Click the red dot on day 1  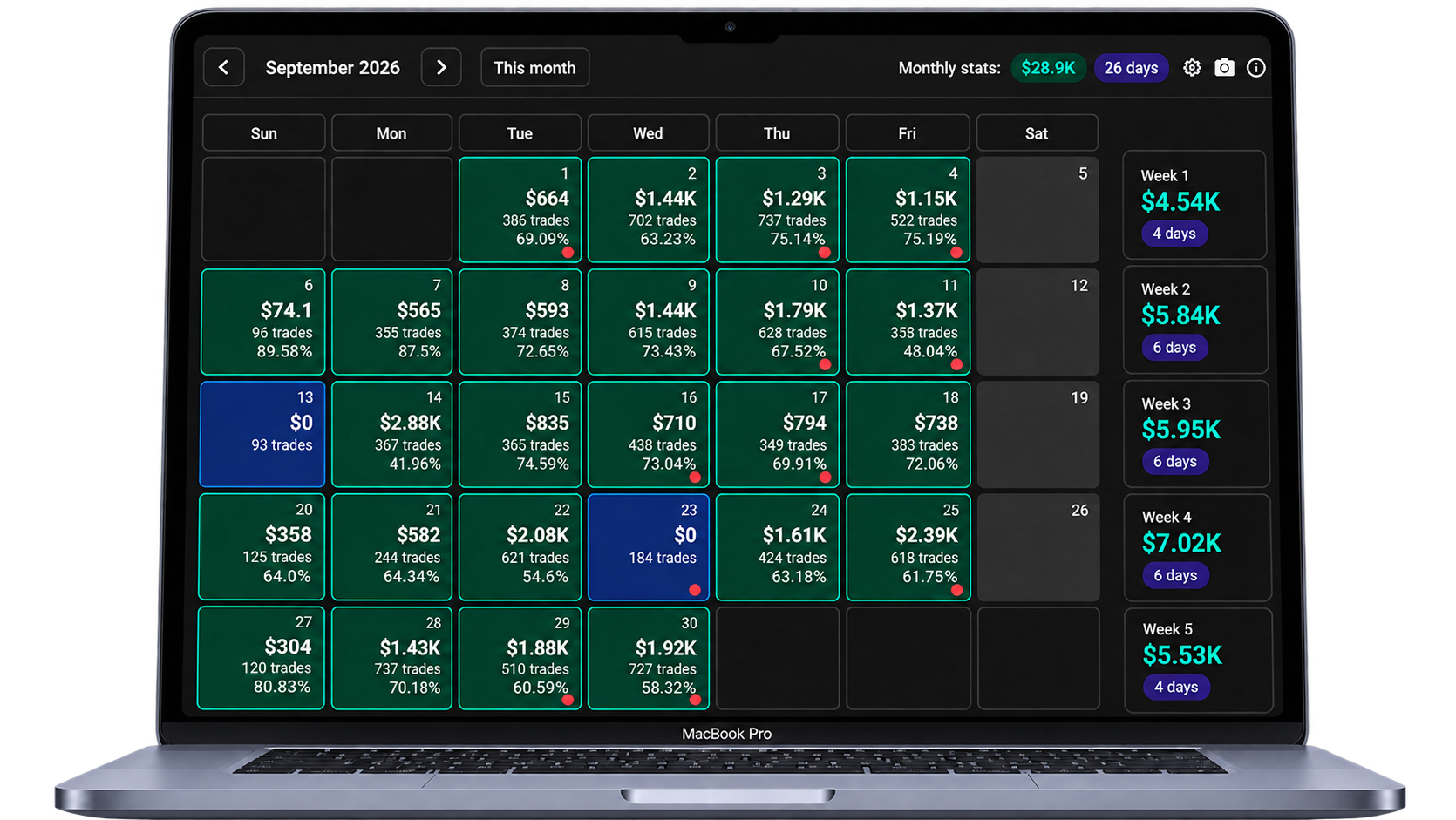point(568,253)
